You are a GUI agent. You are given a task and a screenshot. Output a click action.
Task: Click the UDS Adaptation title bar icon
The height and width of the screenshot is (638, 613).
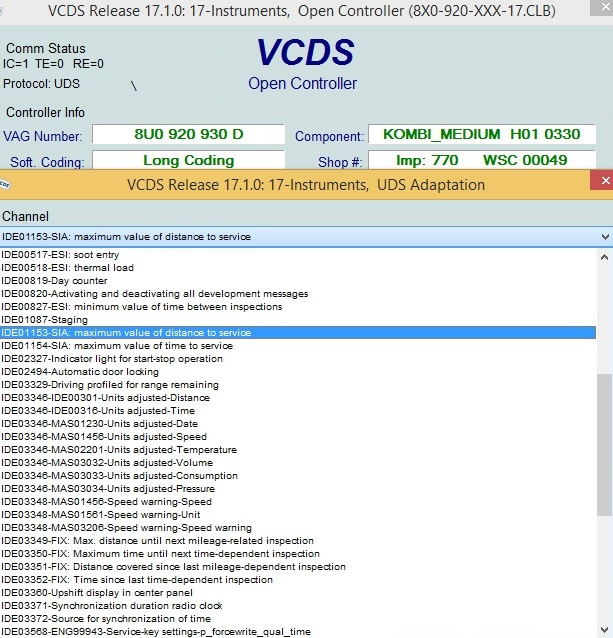click(4, 184)
